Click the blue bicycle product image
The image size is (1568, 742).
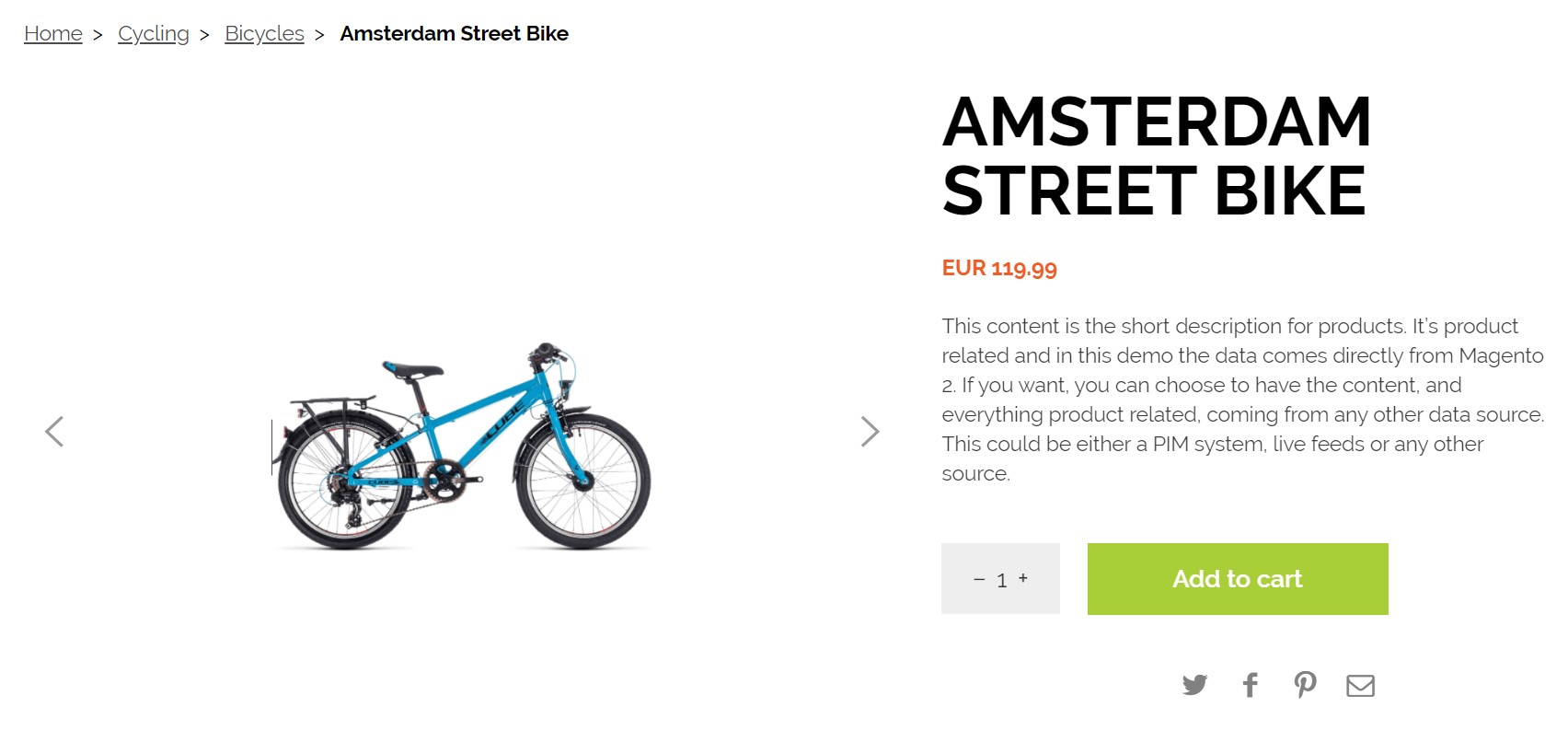pos(462,446)
